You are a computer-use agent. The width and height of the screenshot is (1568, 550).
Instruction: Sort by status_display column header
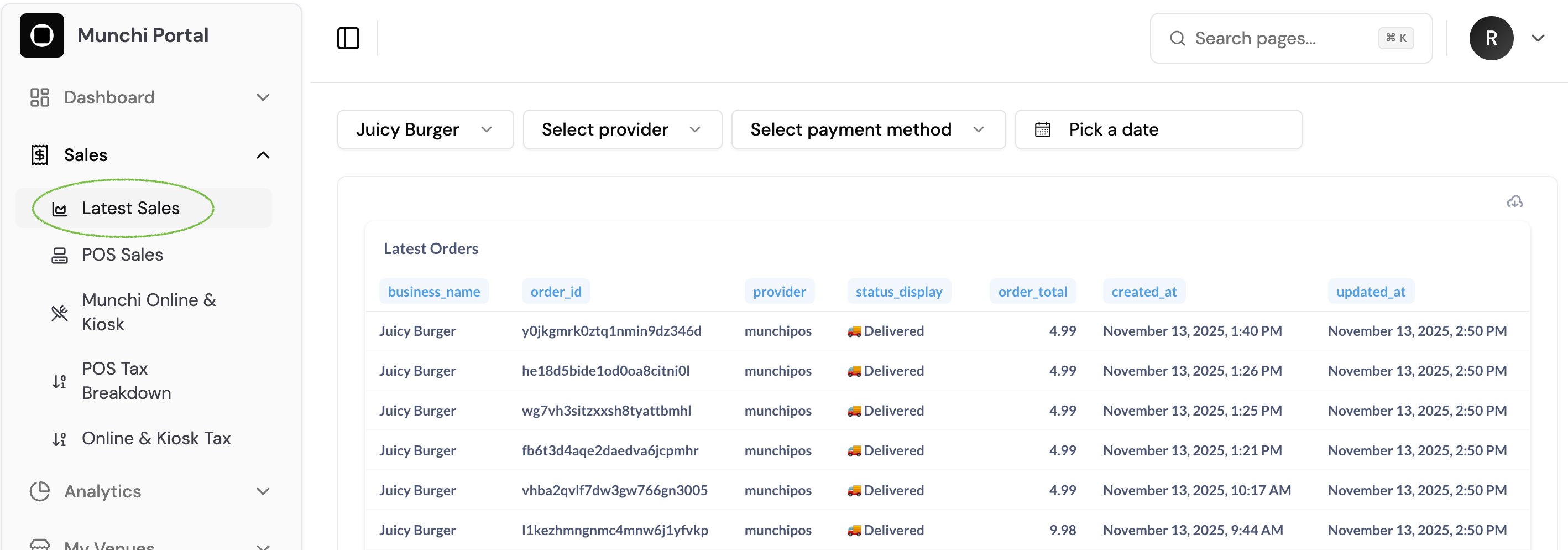(899, 292)
